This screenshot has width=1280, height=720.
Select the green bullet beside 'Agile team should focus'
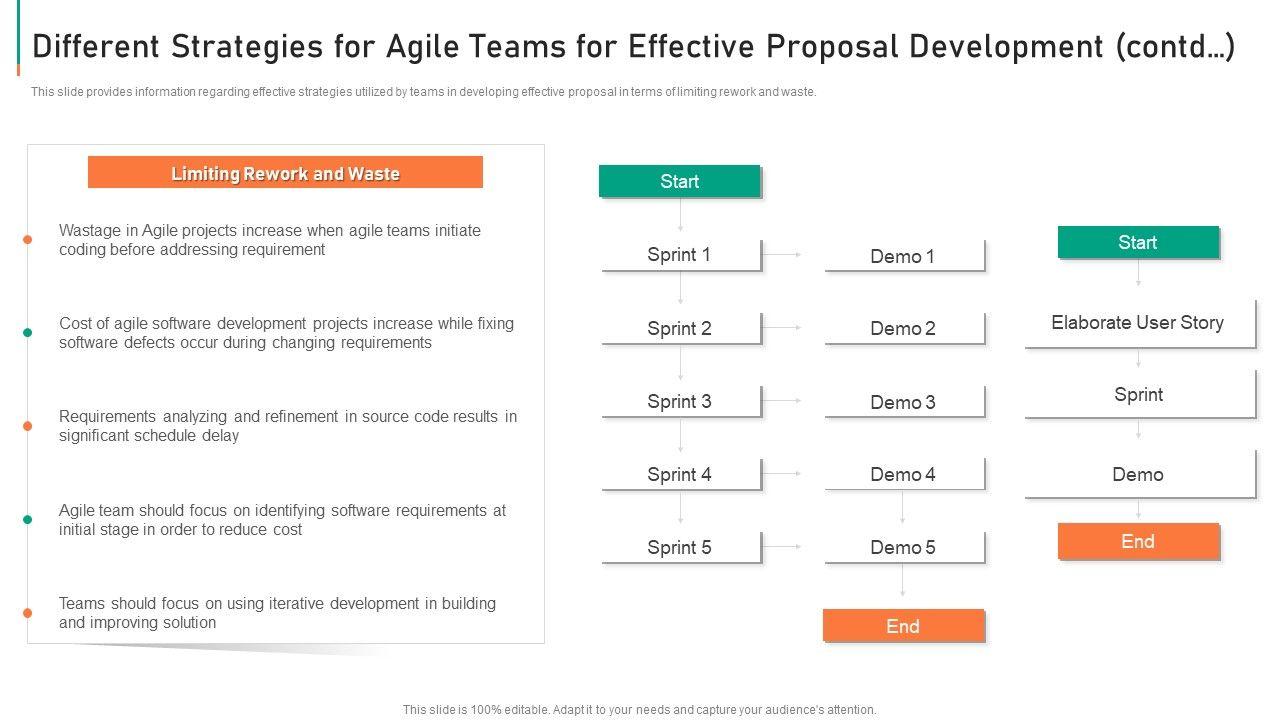pos(28,520)
